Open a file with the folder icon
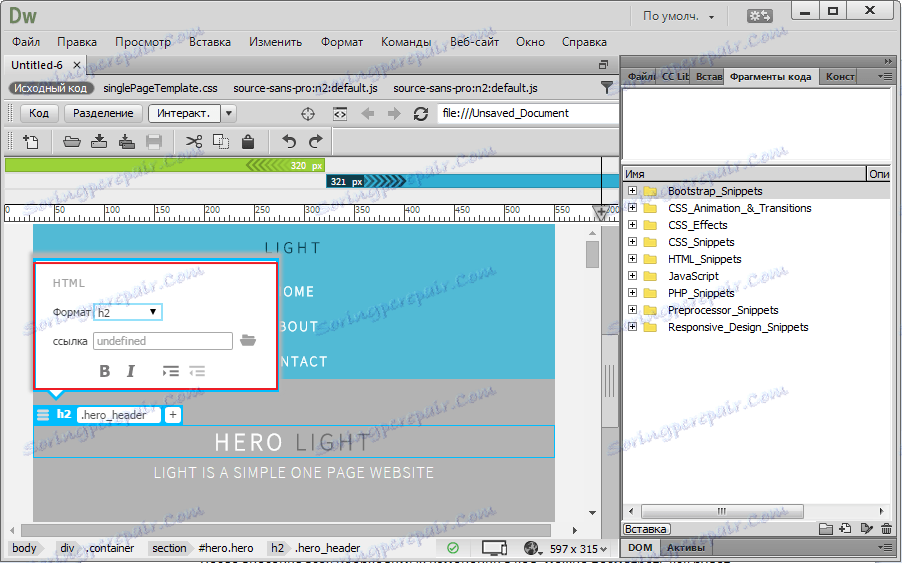902x563 pixels. 71,141
